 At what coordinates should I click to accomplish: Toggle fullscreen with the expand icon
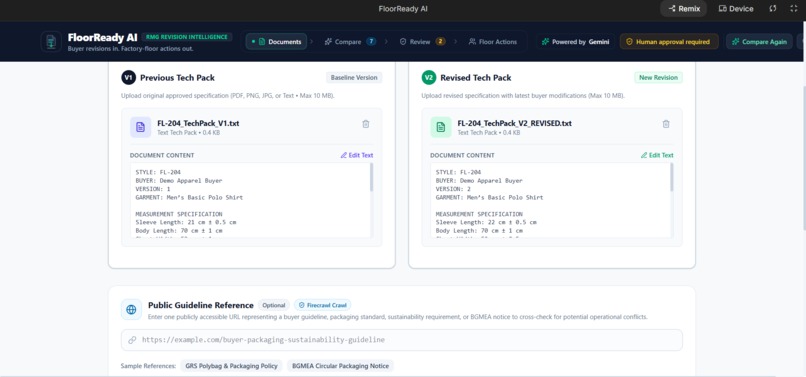793,9
